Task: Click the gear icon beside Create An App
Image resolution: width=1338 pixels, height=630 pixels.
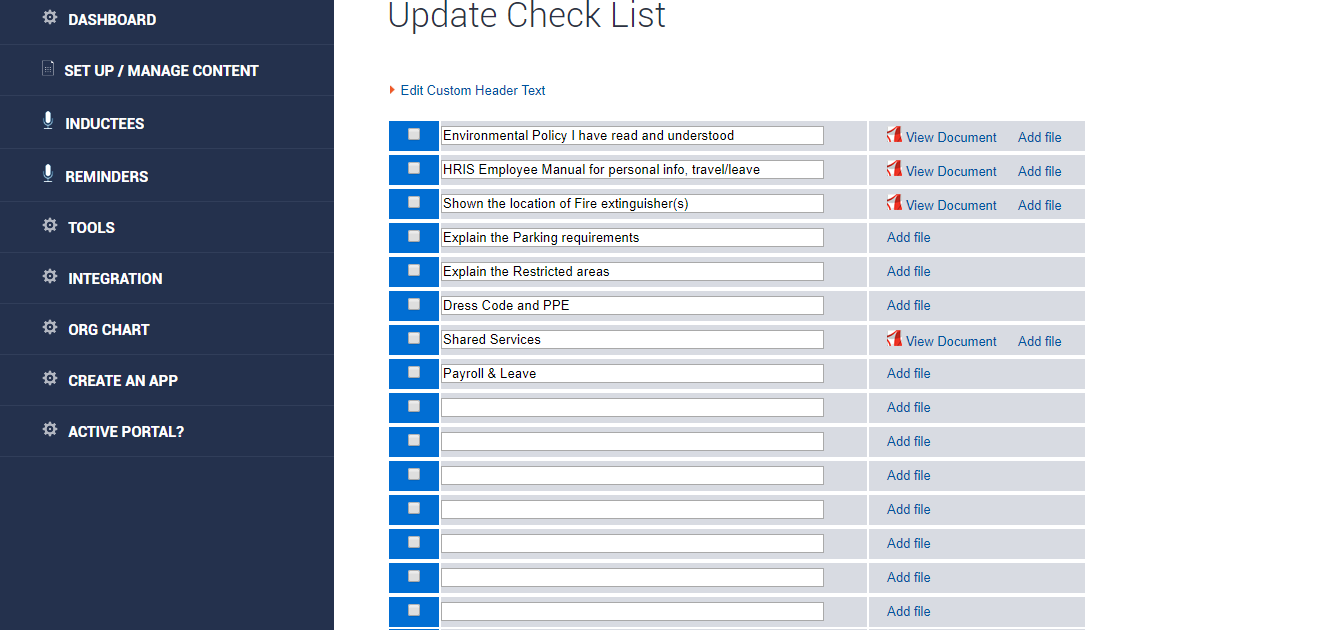Action: 49,379
